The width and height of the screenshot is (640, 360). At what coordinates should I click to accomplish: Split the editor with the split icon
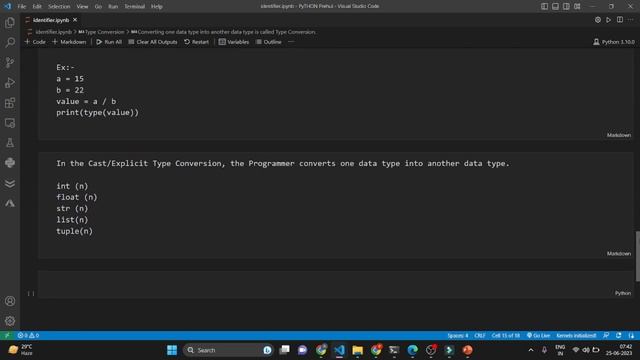tap(620, 20)
